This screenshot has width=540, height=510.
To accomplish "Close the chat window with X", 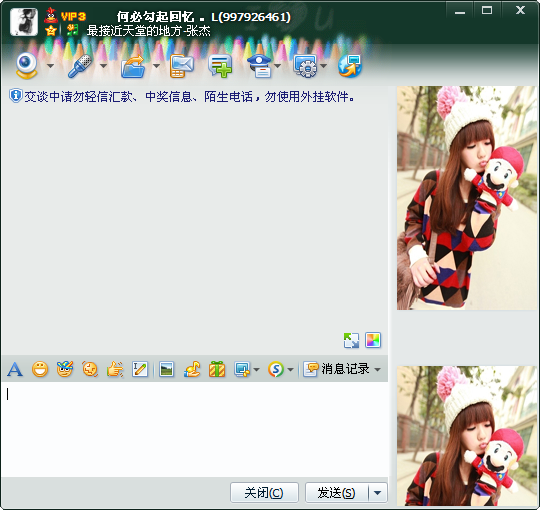I will click(x=520, y=10).
